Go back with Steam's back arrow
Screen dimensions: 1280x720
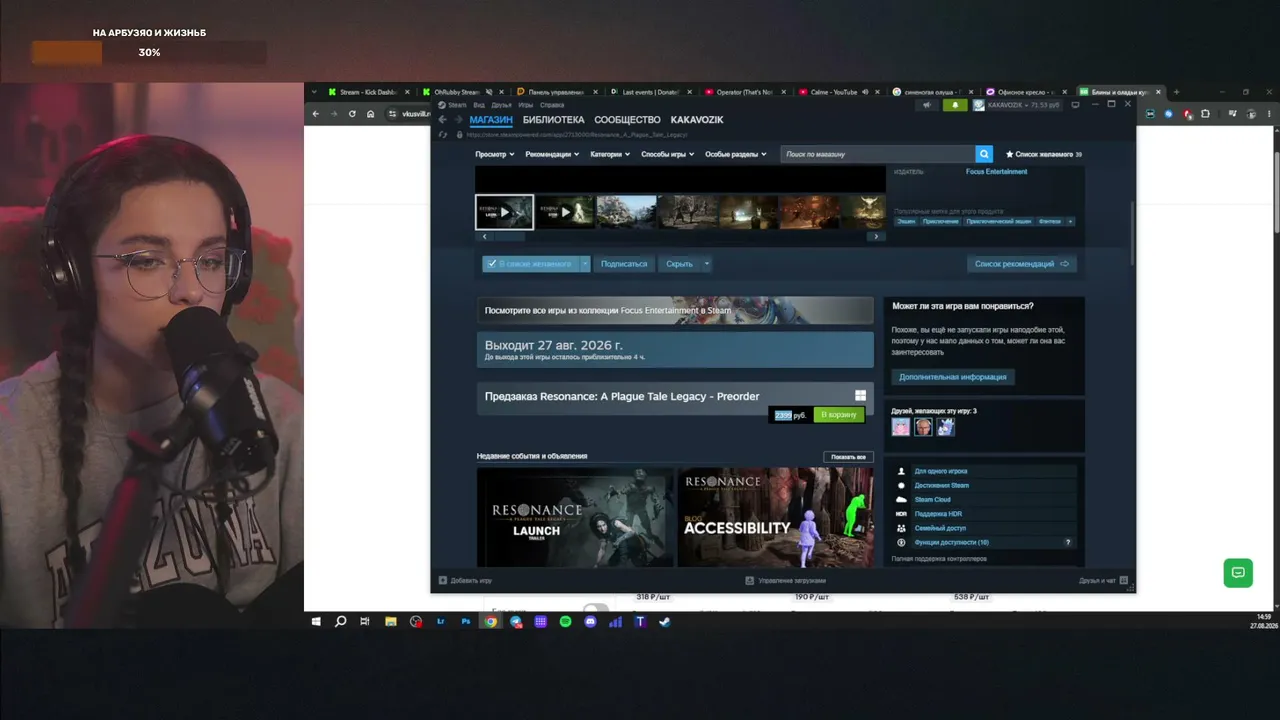(442, 120)
